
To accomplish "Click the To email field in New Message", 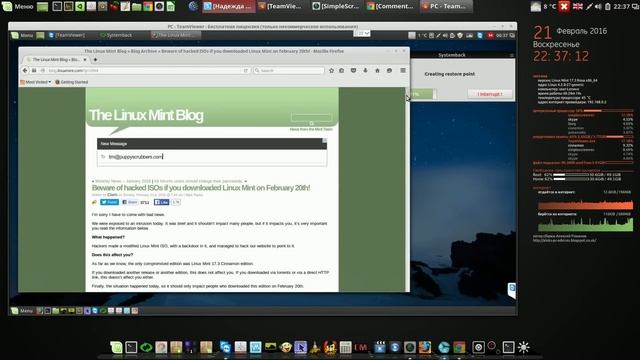I will 212,157.
